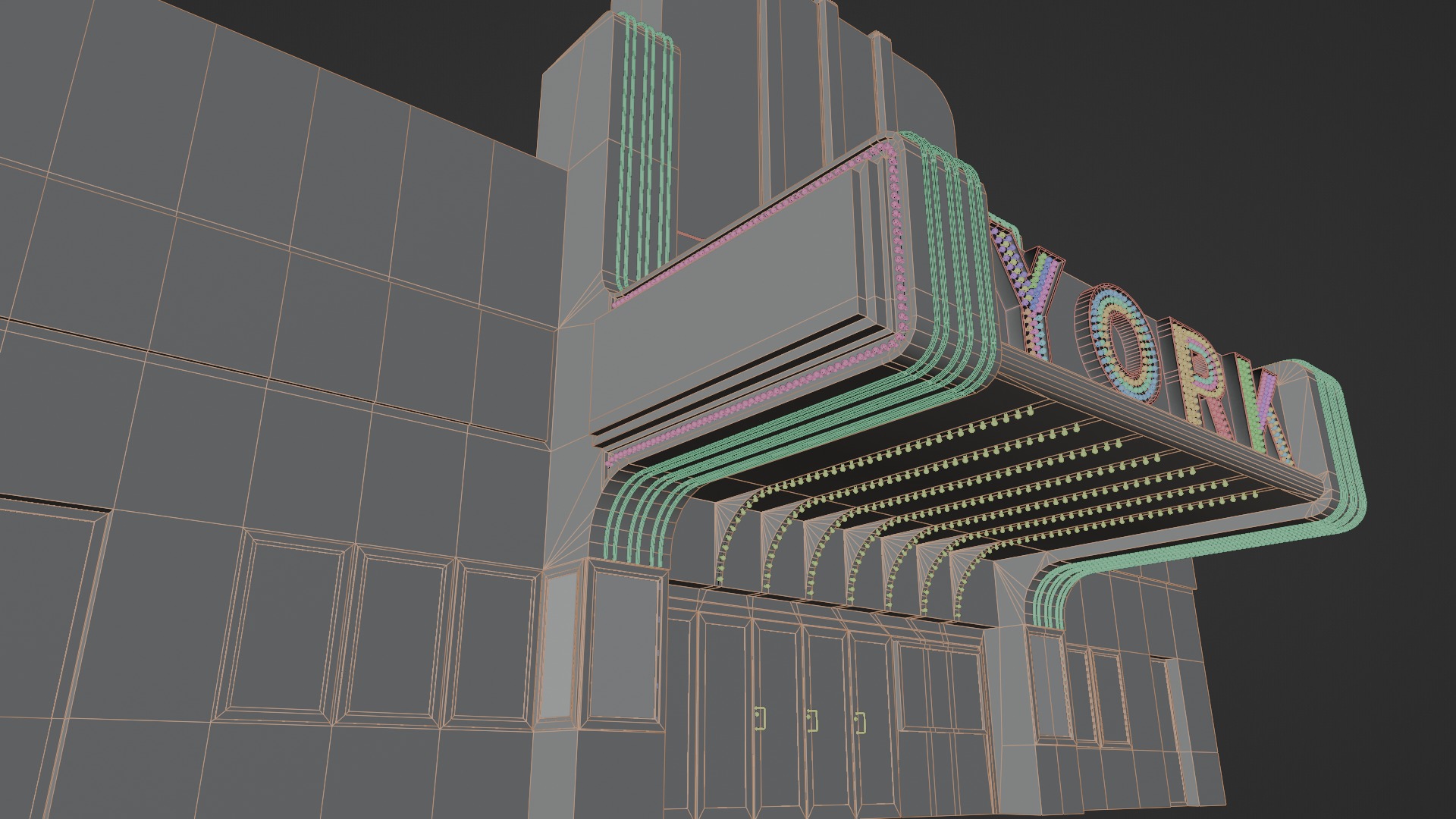Select the rightmost entrance door handle
The image size is (1456, 819).
(859, 722)
